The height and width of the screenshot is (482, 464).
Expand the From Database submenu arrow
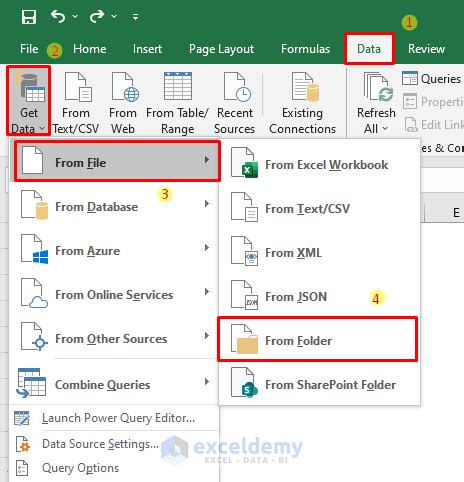tap(207, 204)
